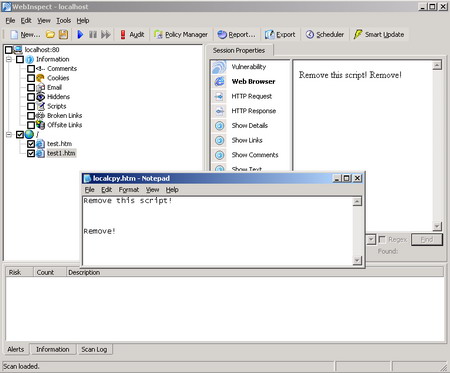The width and height of the screenshot is (450, 373).
Task: Collapse the root / tree node
Action: (9, 135)
